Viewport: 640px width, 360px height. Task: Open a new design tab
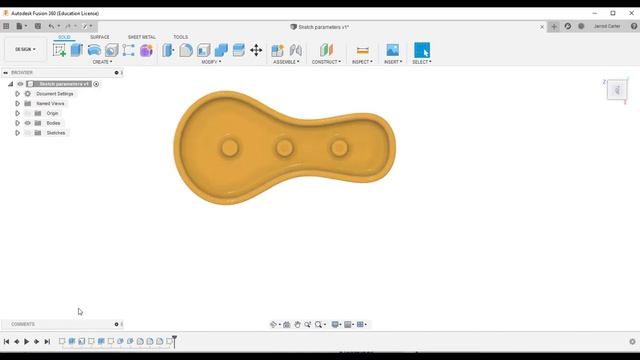(x=554, y=27)
